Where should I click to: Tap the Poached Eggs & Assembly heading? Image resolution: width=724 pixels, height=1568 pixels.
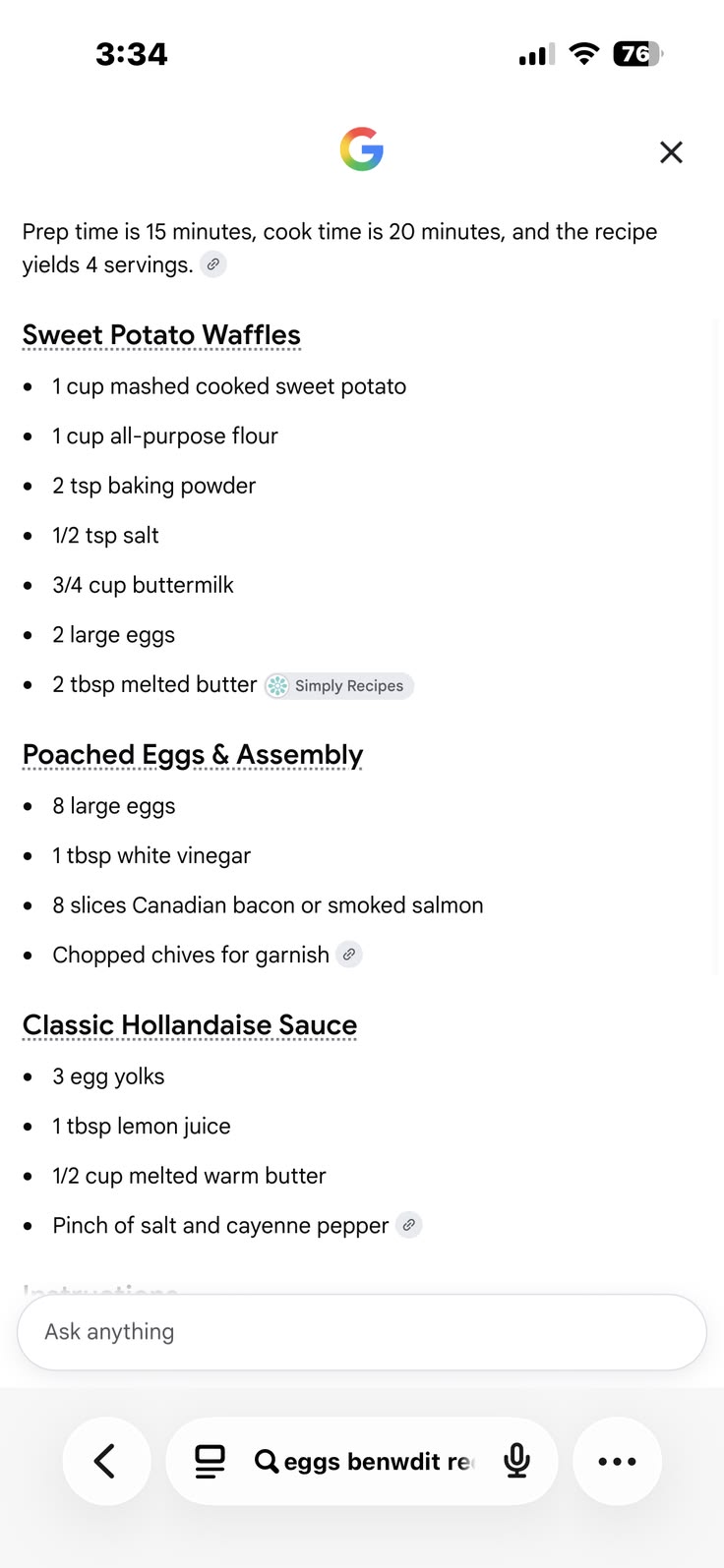coord(193,755)
